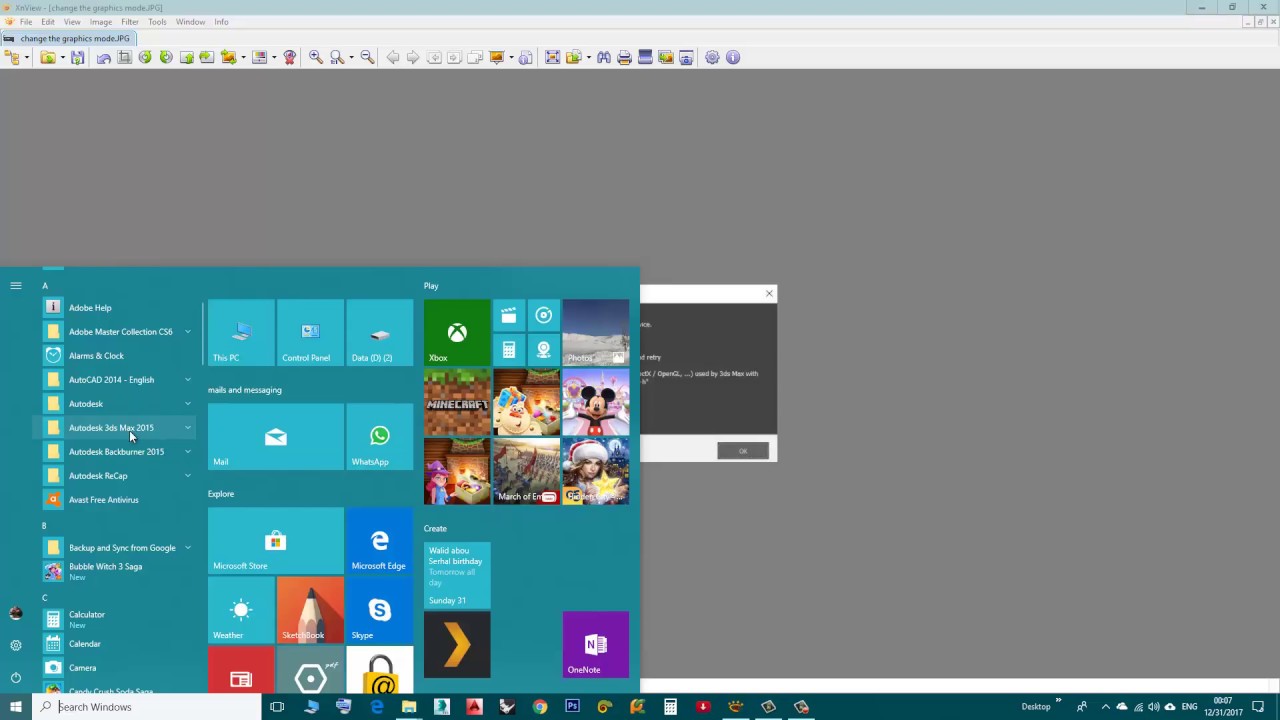Open the Image menu in XnView
Image resolution: width=1280 pixels, height=720 pixels.
coord(101,22)
